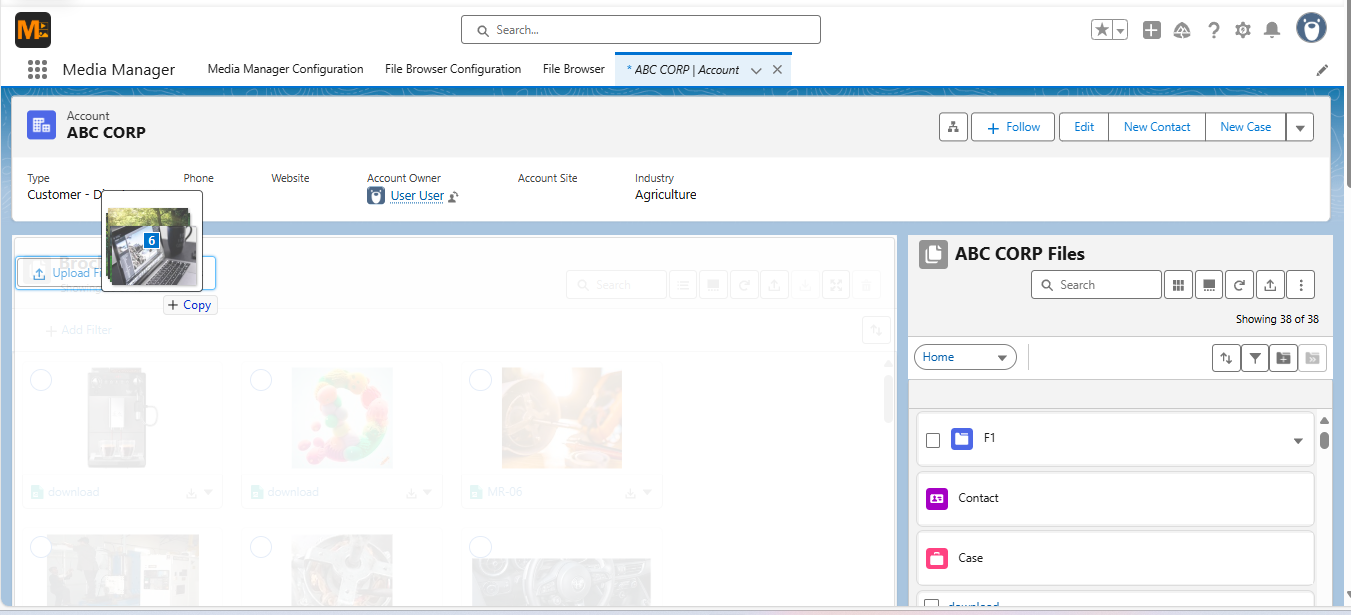Check the F1 folder row checkbox

point(932,440)
